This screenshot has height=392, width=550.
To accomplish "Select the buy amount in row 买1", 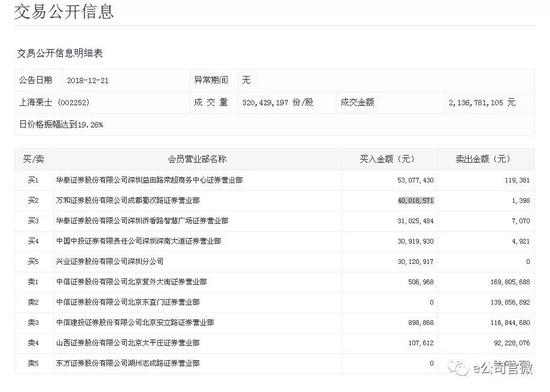I will coord(416,180).
